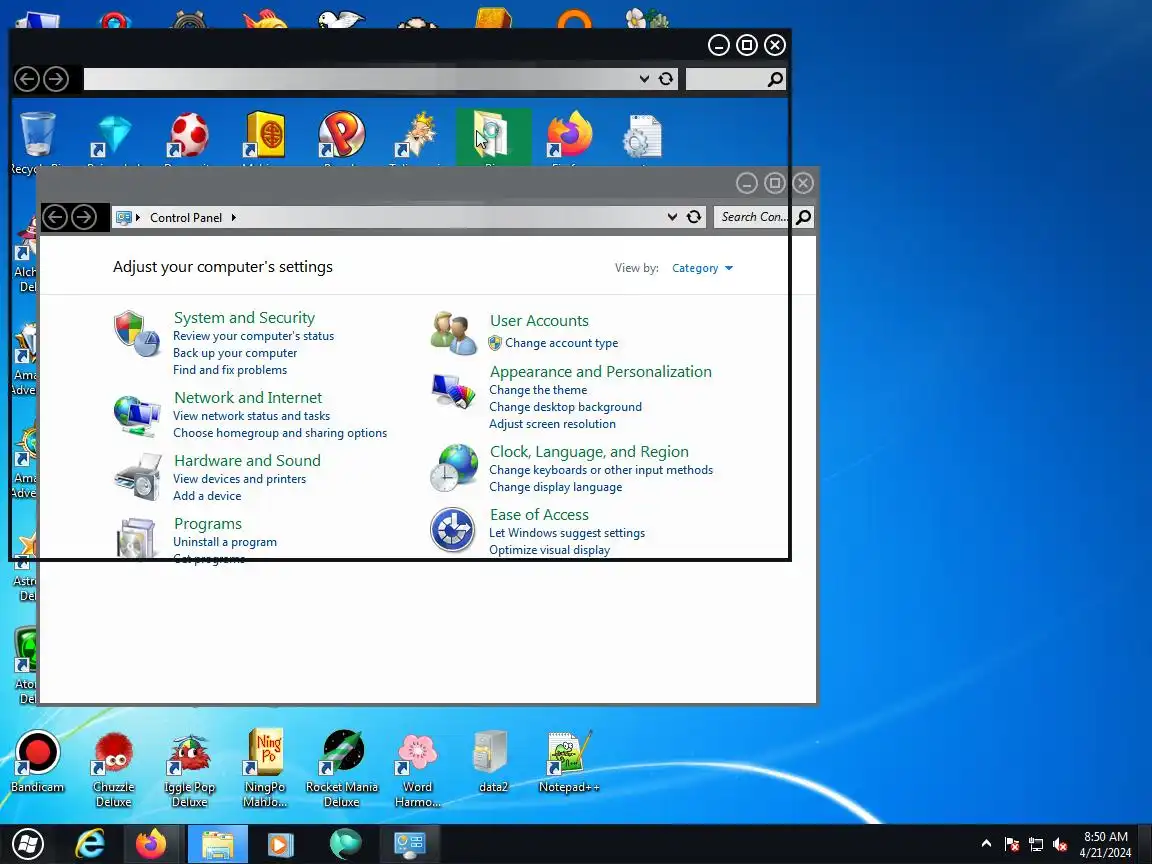Open Windows Explorer from the taskbar
The width and height of the screenshot is (1152, 864).
click(217, 844)
